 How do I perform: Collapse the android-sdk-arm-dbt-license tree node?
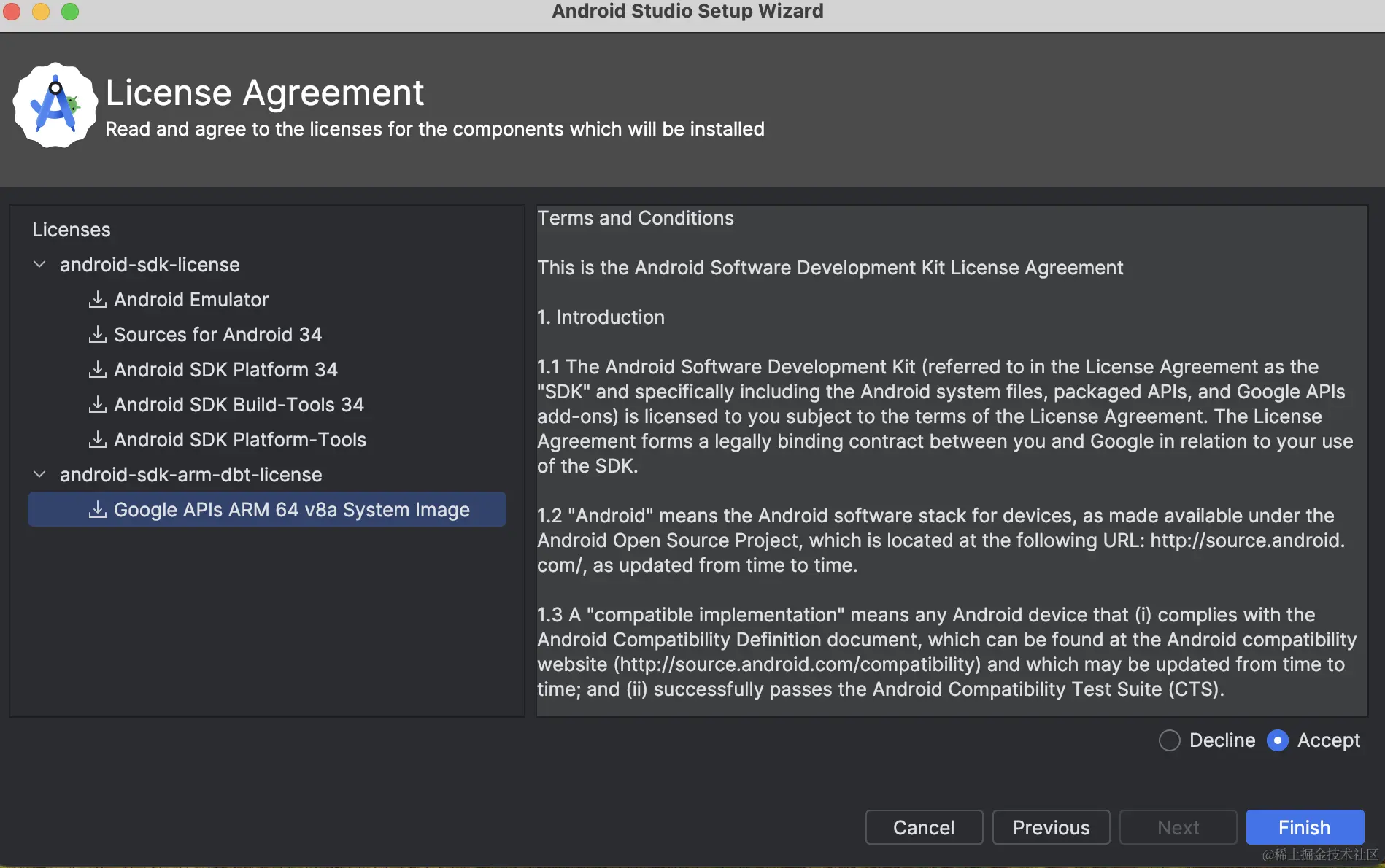40,475
